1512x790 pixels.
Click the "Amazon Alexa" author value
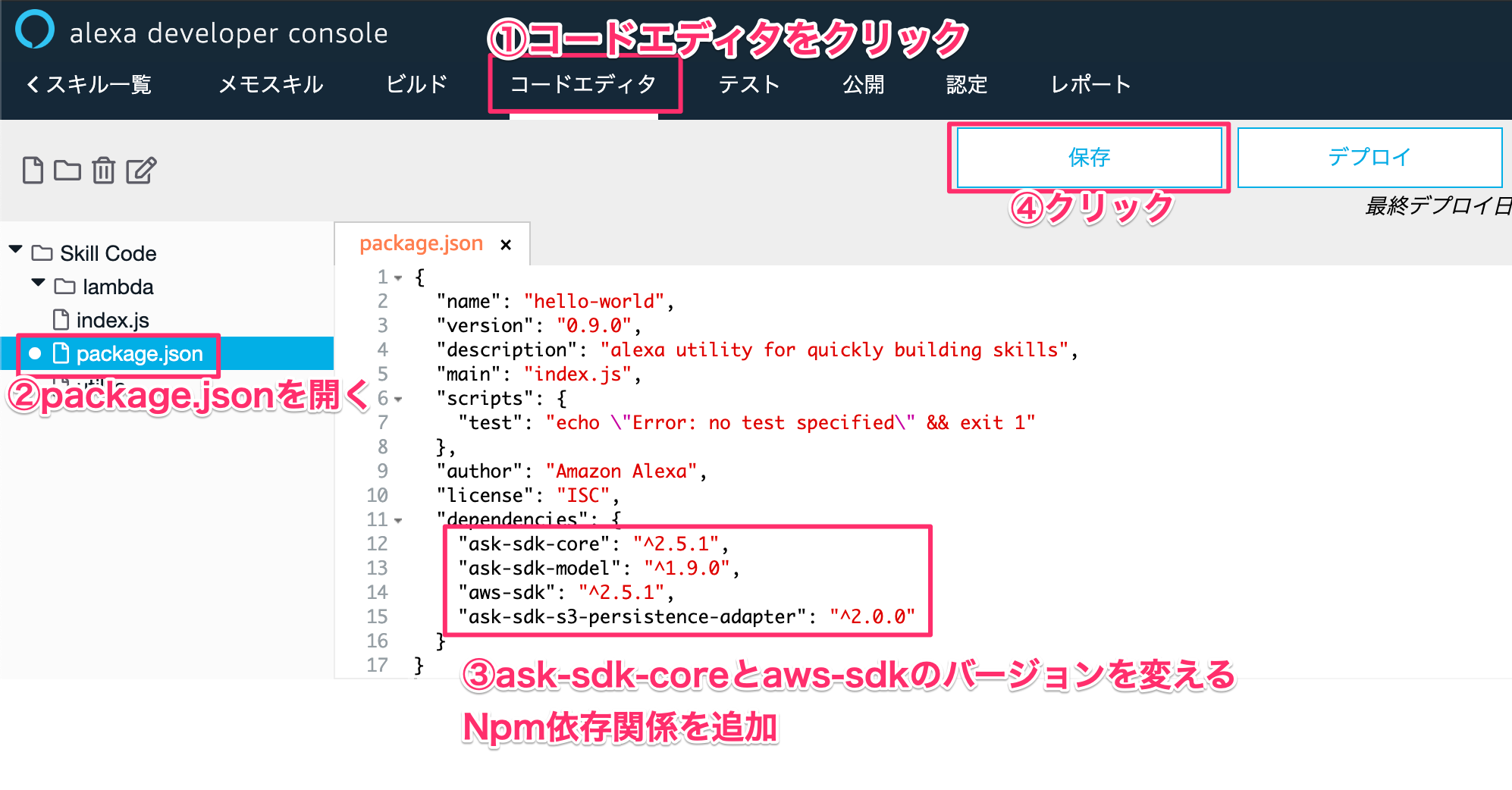(x=621, y=471)
